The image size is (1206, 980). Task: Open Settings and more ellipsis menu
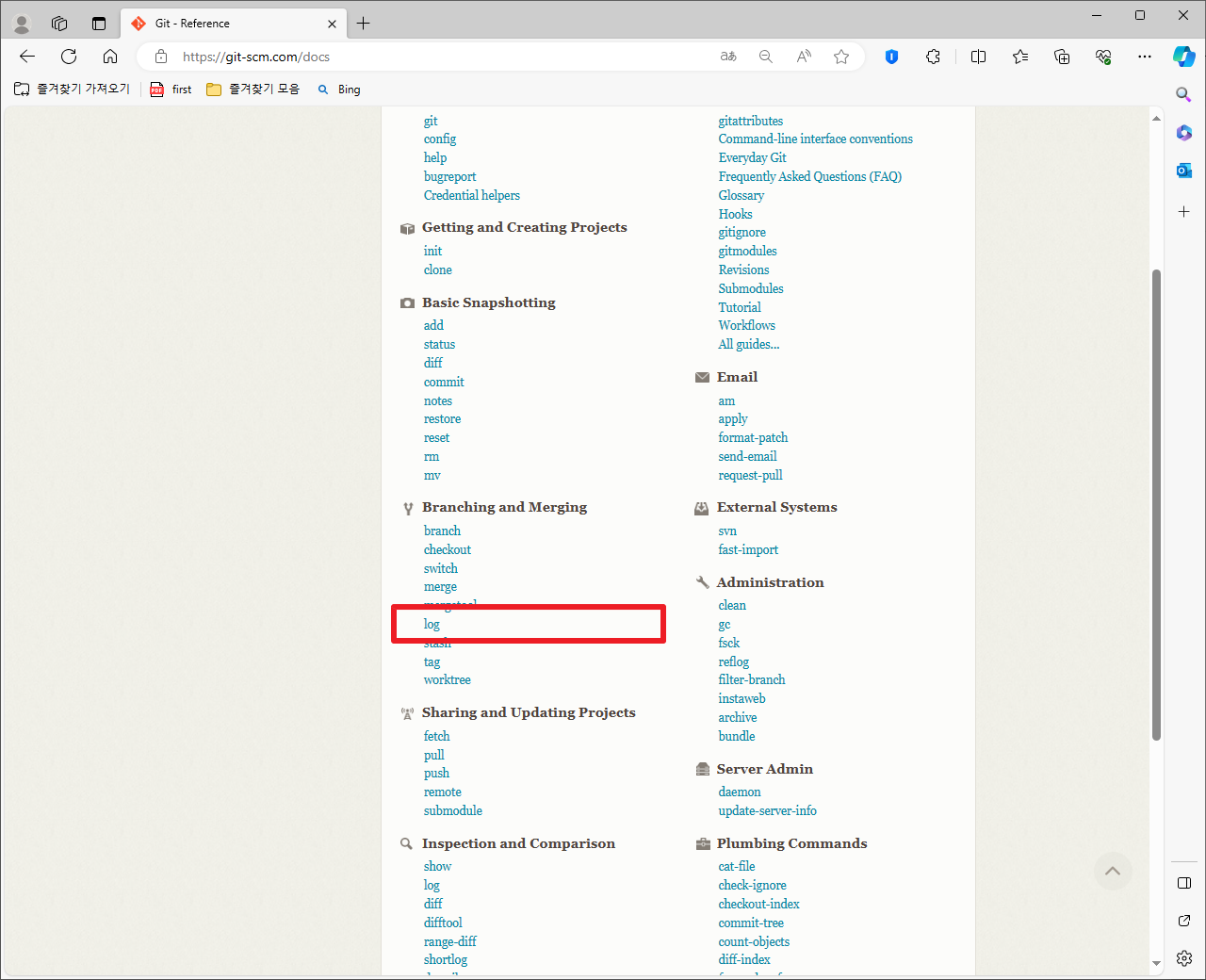pos(1145,57)
